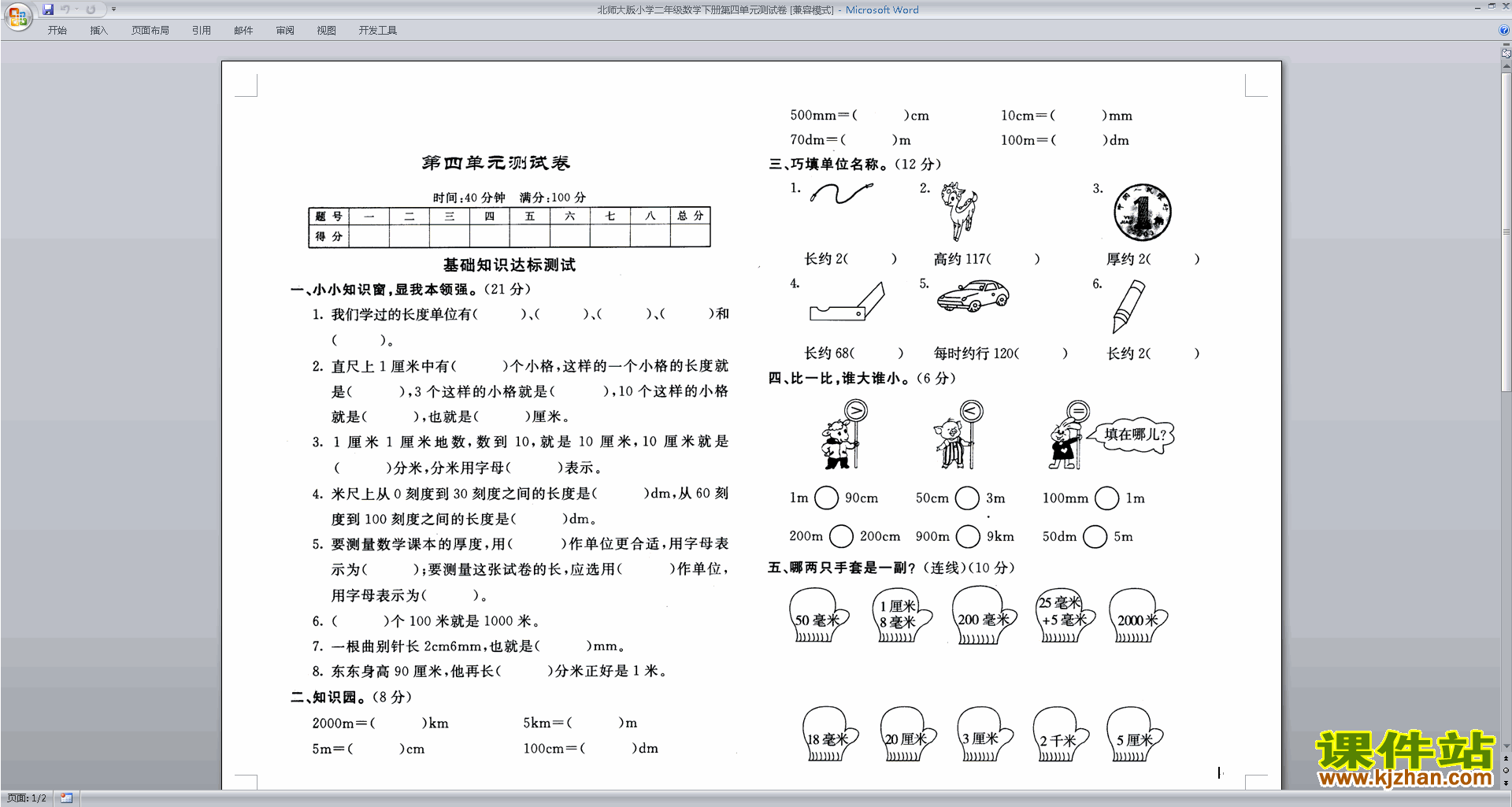The height and width of the screenshot is (807, 1512).
Task: Click the heading 基础知识达标测试
Action: pos(509,265)
